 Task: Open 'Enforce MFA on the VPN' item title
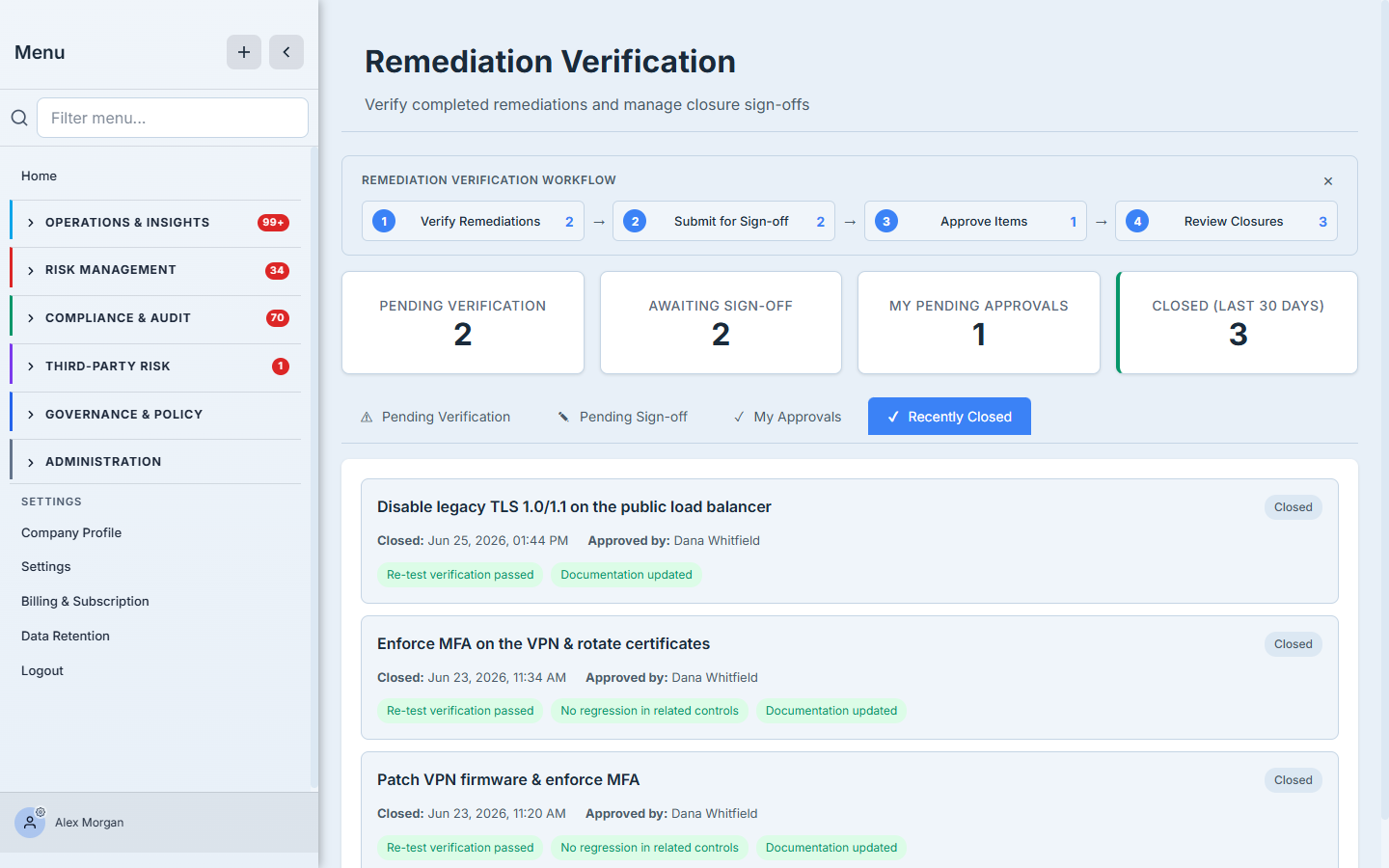(543, 644)
